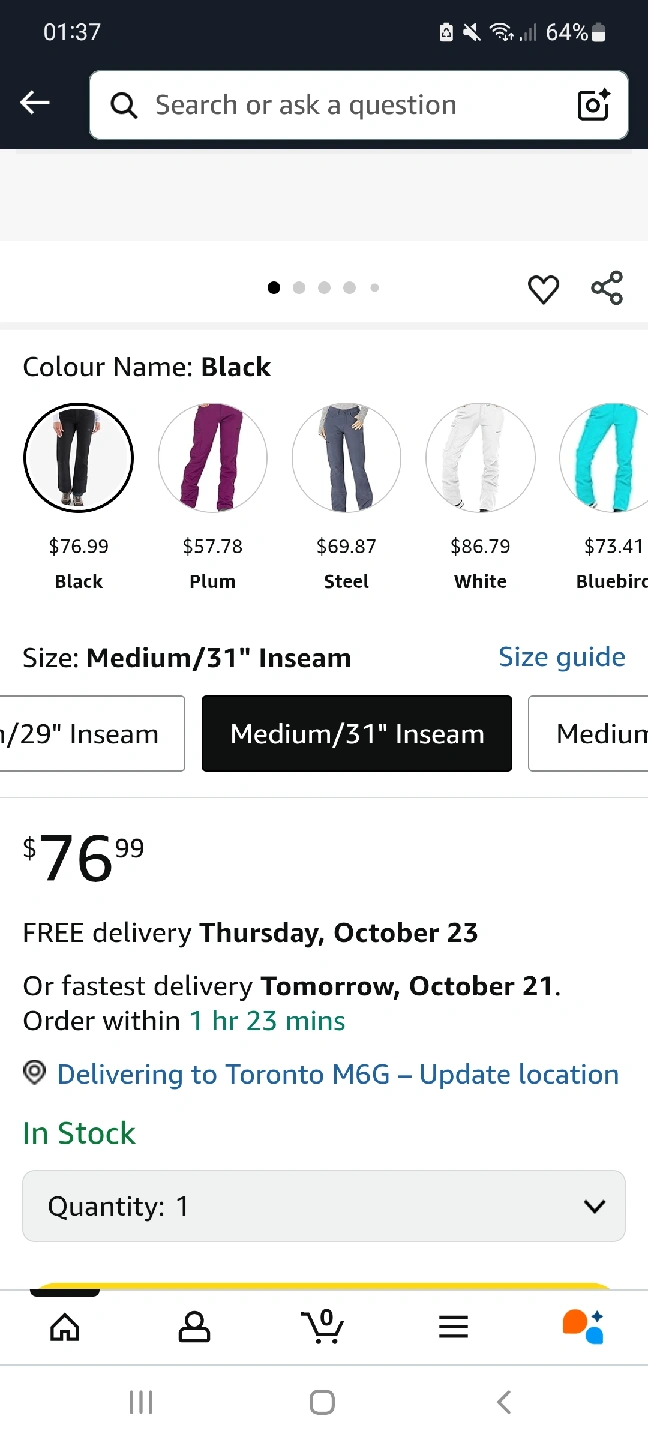Select Medium/31" Inseam size button
The width and height of the screenshot is (648, 1440).
tap(357, 734)
